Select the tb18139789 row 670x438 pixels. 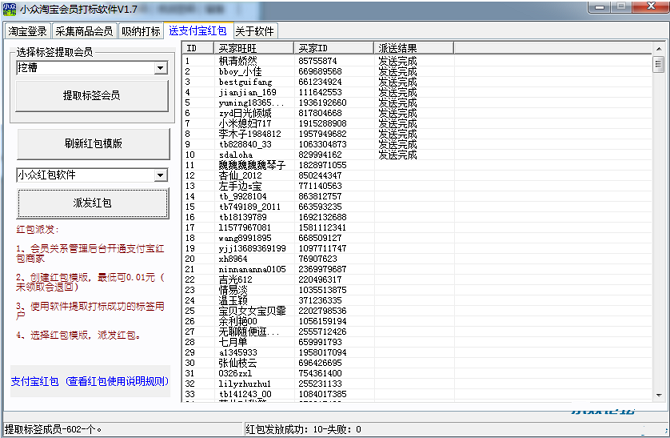[417, 217]
